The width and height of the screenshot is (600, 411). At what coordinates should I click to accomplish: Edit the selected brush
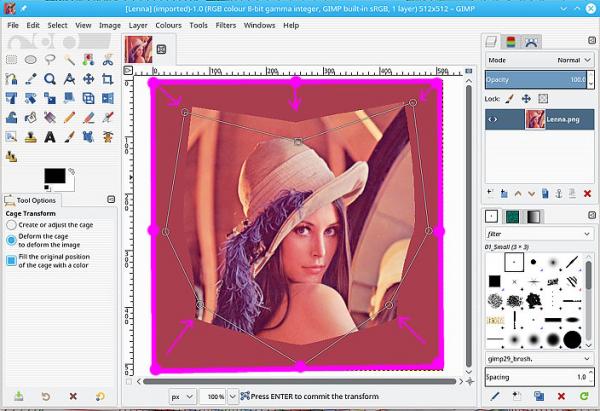(495, 396)
